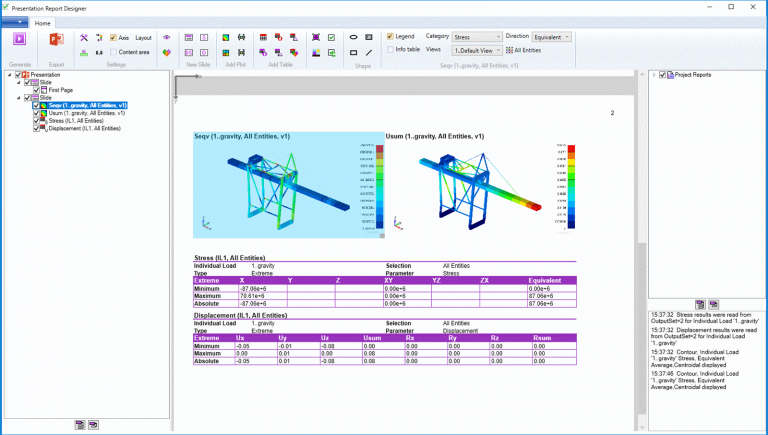Click the first Add Plot contour icon
The width and height of the screenshot is (768, 435).
[x=226, y=37]
